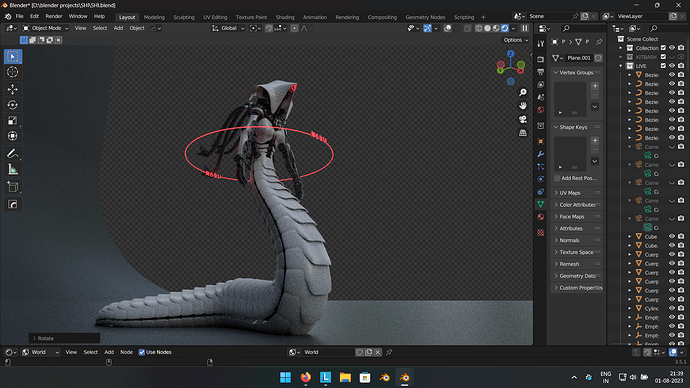The image size is (690, 388).
Task: Open the World properties tab
Action: [x=540, y=110]
